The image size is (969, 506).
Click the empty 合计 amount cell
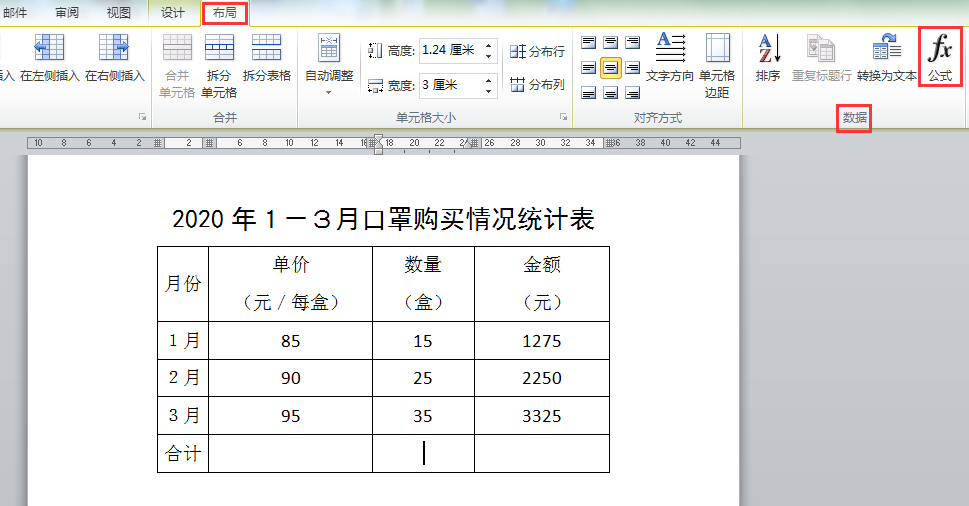tap(542, 453)
